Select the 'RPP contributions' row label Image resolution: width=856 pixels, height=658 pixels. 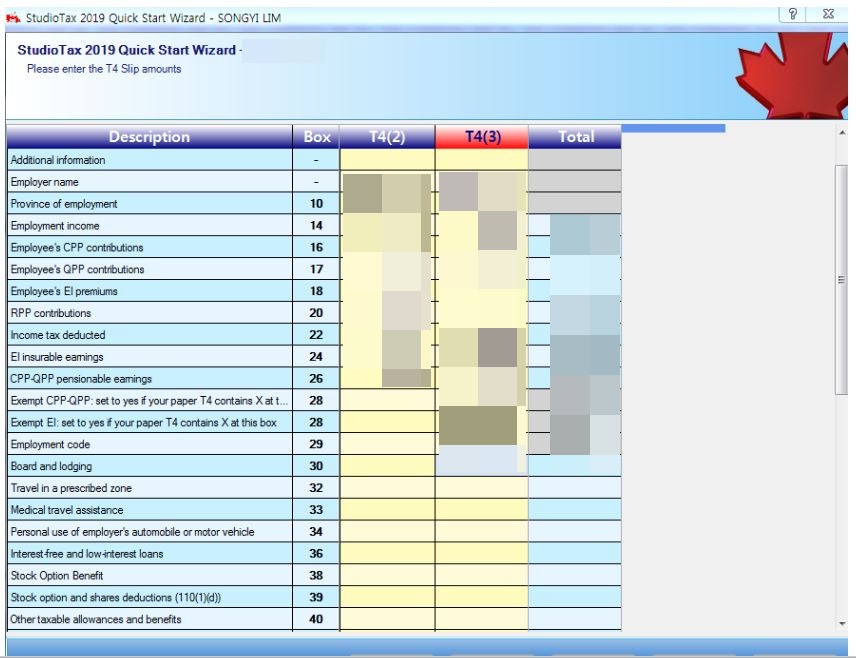click(x=51, y=313)
